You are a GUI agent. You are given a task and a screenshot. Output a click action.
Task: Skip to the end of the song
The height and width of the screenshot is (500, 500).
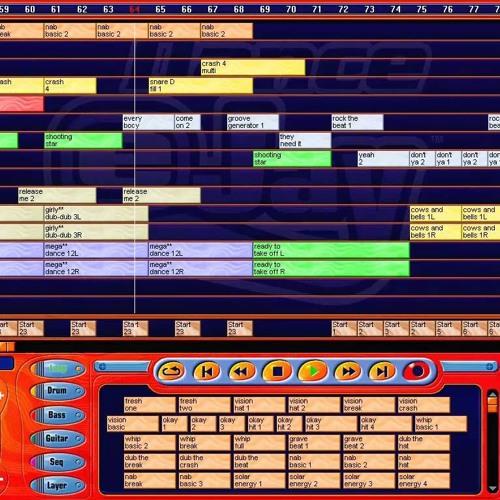coord(382,371)
